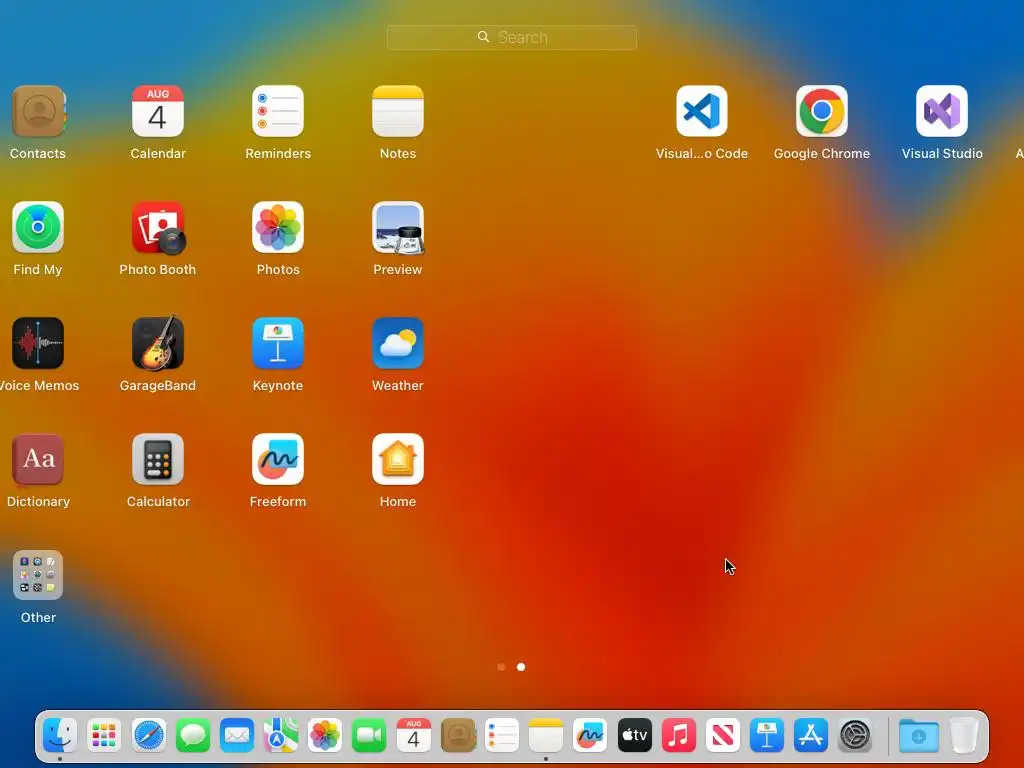Launch FaceTime from the Dock
Image resolution: width=1024 pixels, height=768 pixels.
pyautogui.click(x=370, y=736)
